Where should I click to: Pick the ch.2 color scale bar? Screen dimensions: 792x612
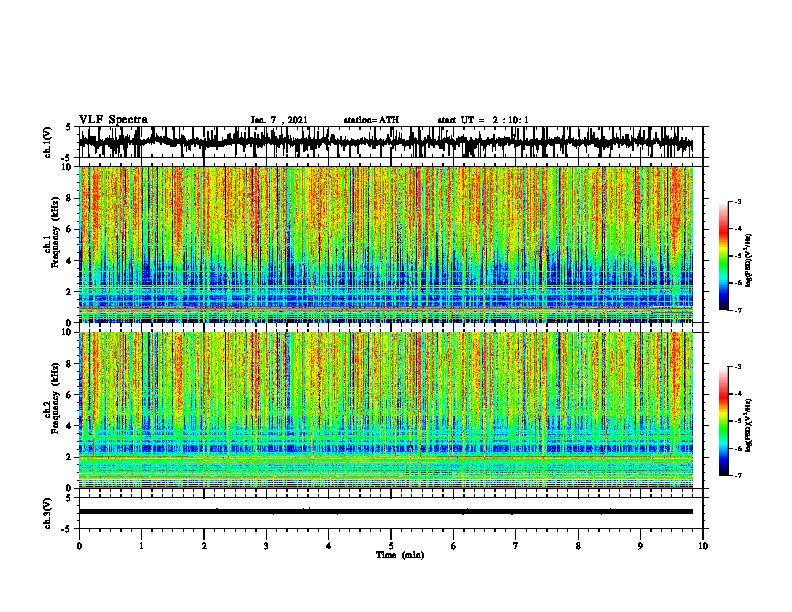tap(723, 421)
